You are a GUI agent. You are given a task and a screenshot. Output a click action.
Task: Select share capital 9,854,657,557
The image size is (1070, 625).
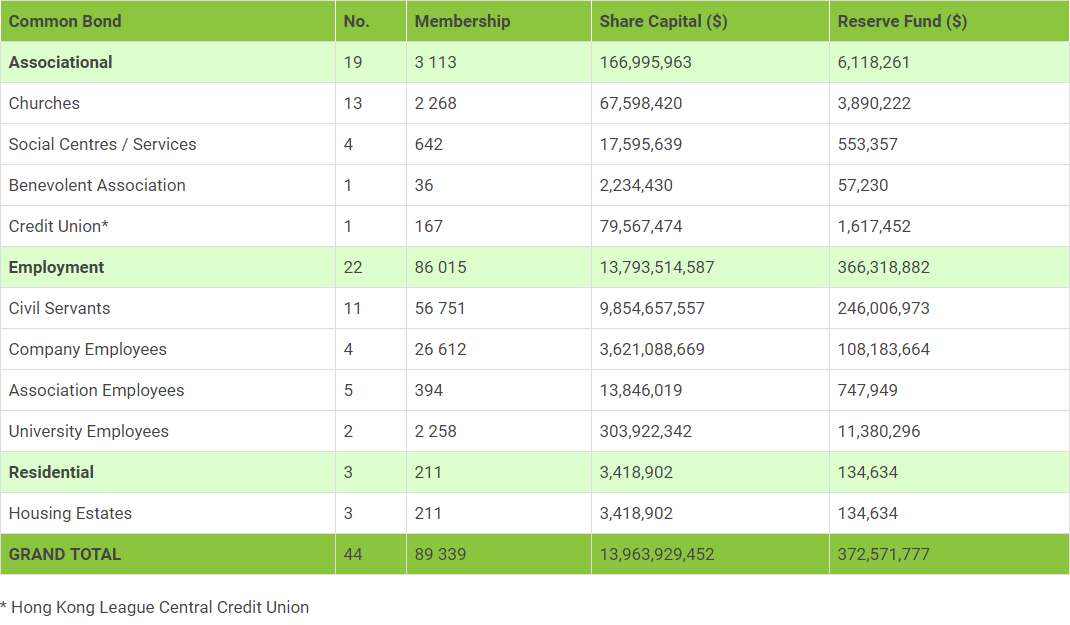coord(652,308)
